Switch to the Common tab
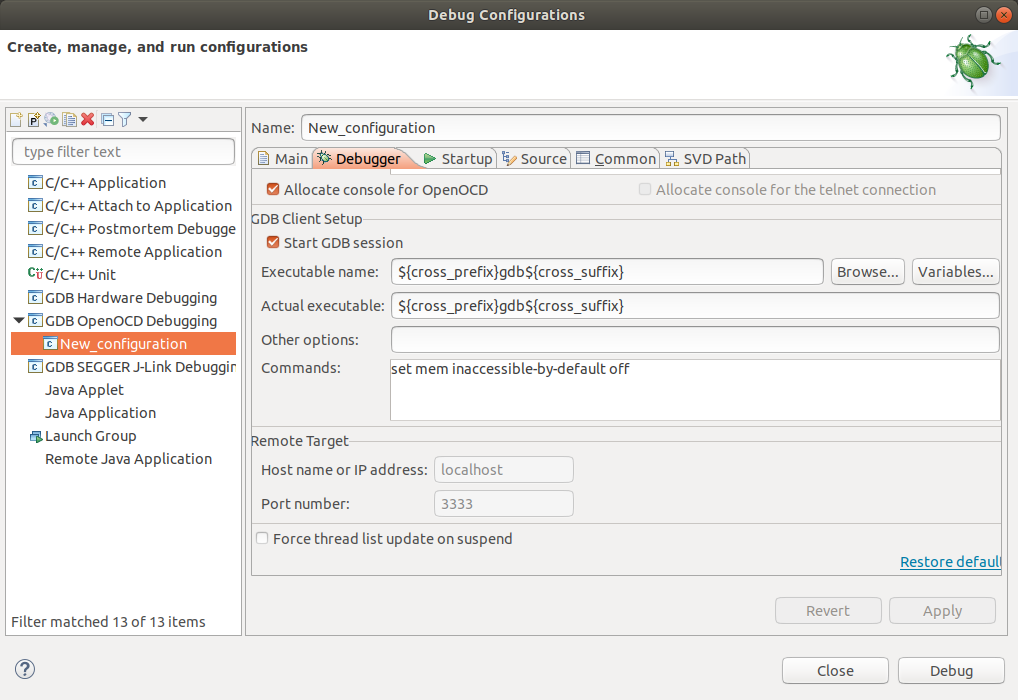 [616, 158]
